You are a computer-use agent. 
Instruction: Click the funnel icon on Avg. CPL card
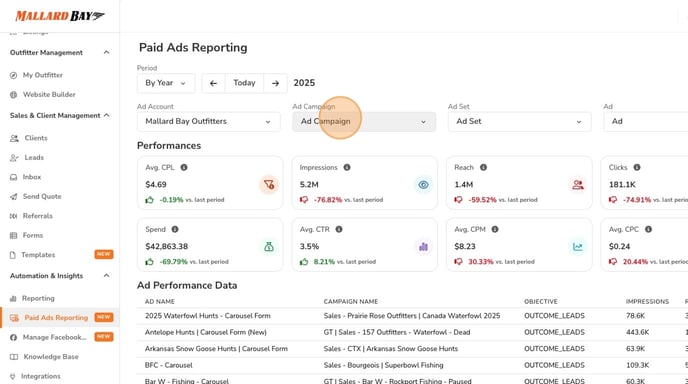tap(269, 185)
